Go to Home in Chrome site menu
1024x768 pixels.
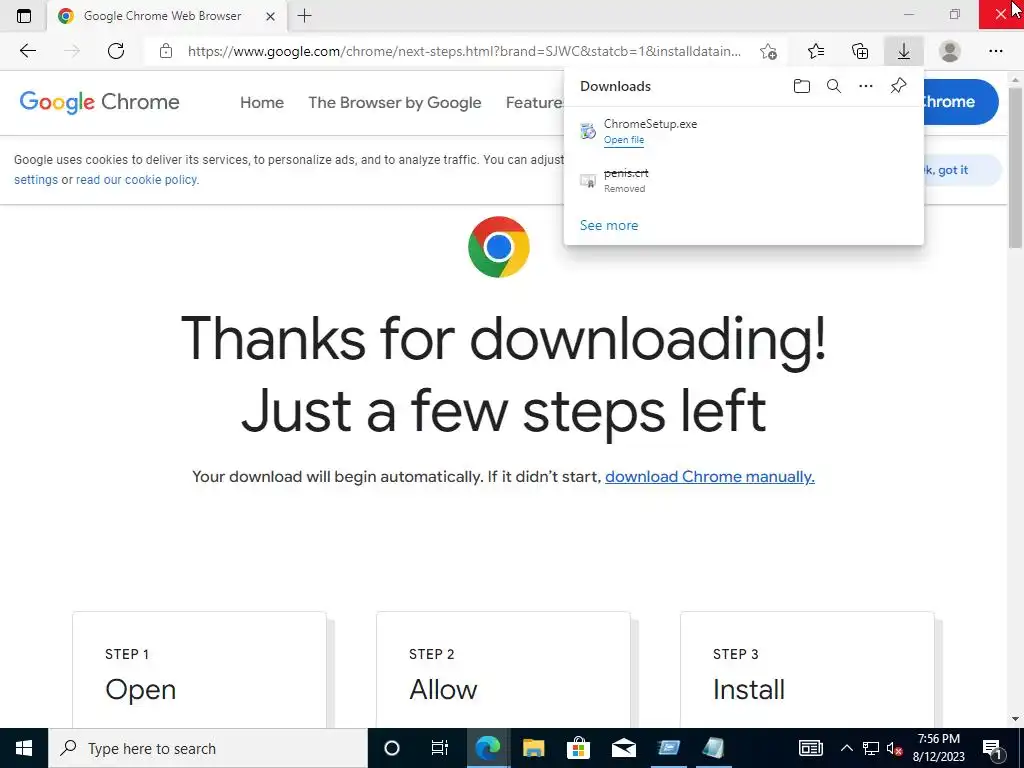(262, 103)
